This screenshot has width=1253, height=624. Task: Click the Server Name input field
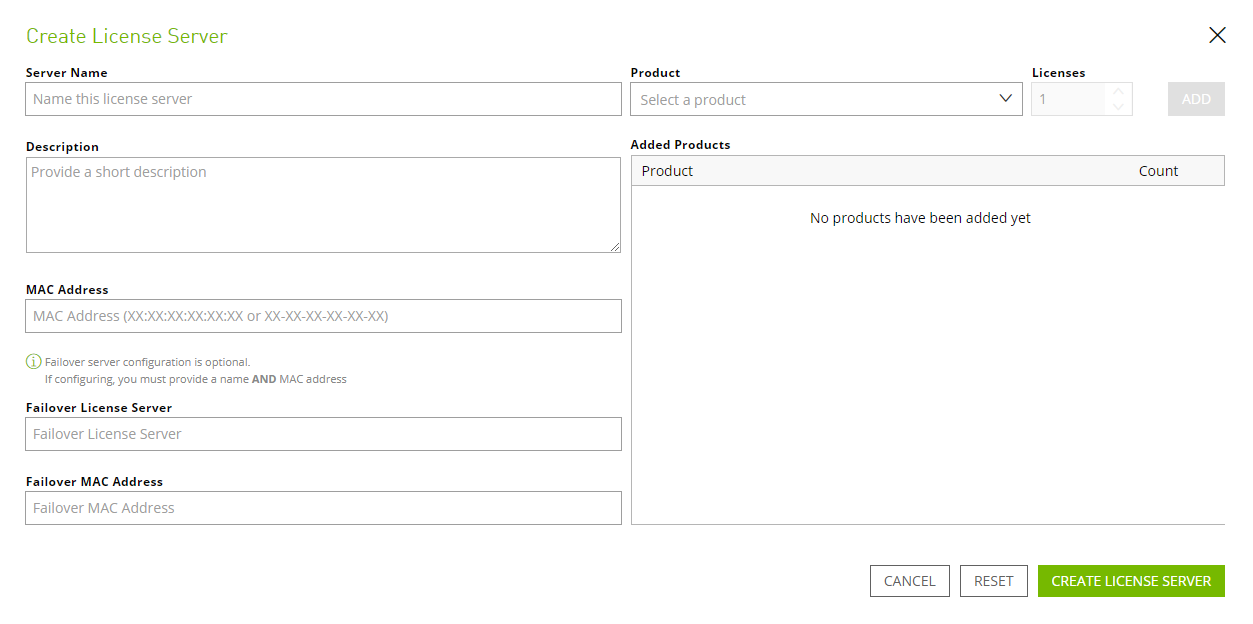click(323, 98)
